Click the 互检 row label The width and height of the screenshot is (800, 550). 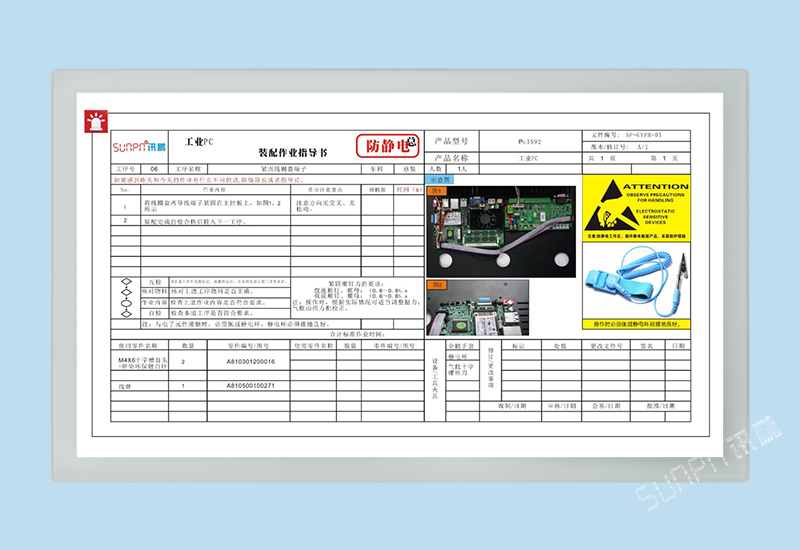click(x=155, y=282)
